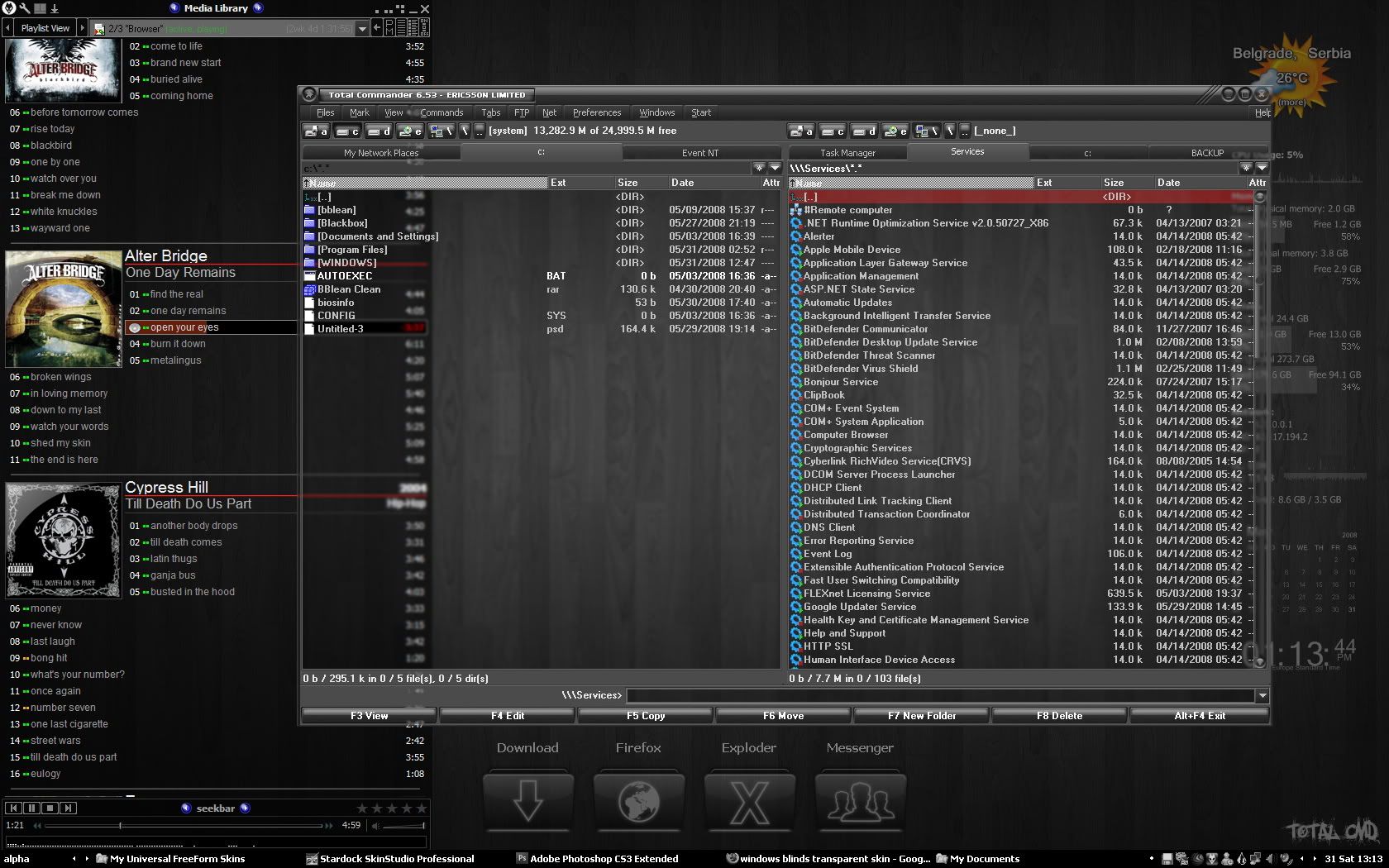Select drive c in right panel drive bar
This screenshot has height=868, width=1389.
tap(833, 131)
